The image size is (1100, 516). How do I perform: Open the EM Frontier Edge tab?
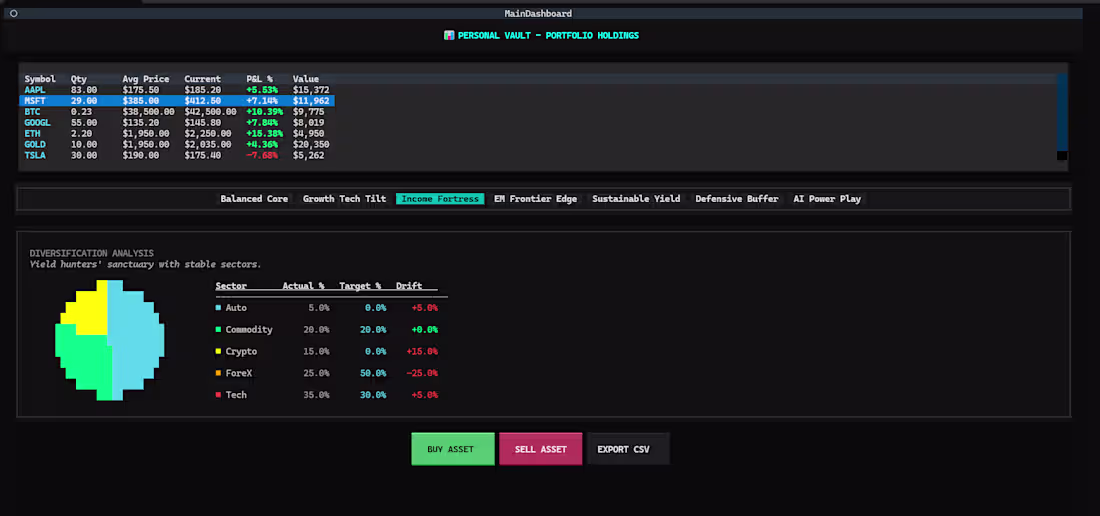click(535, 199)
